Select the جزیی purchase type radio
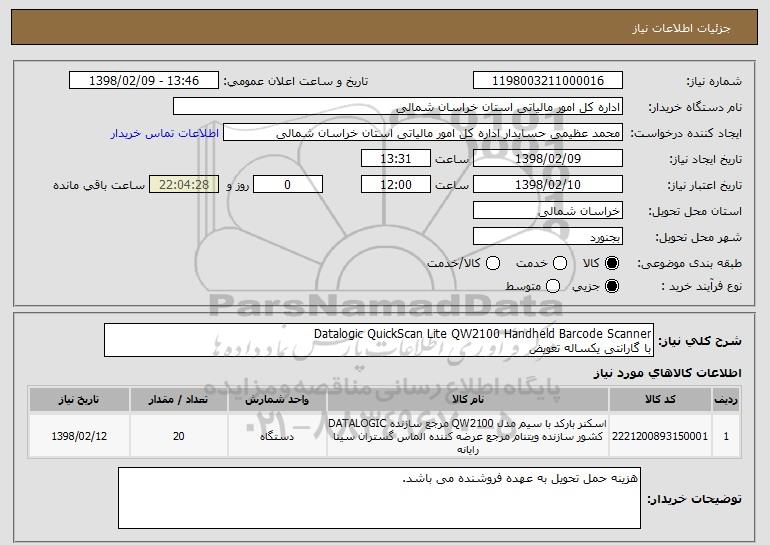 612,286
